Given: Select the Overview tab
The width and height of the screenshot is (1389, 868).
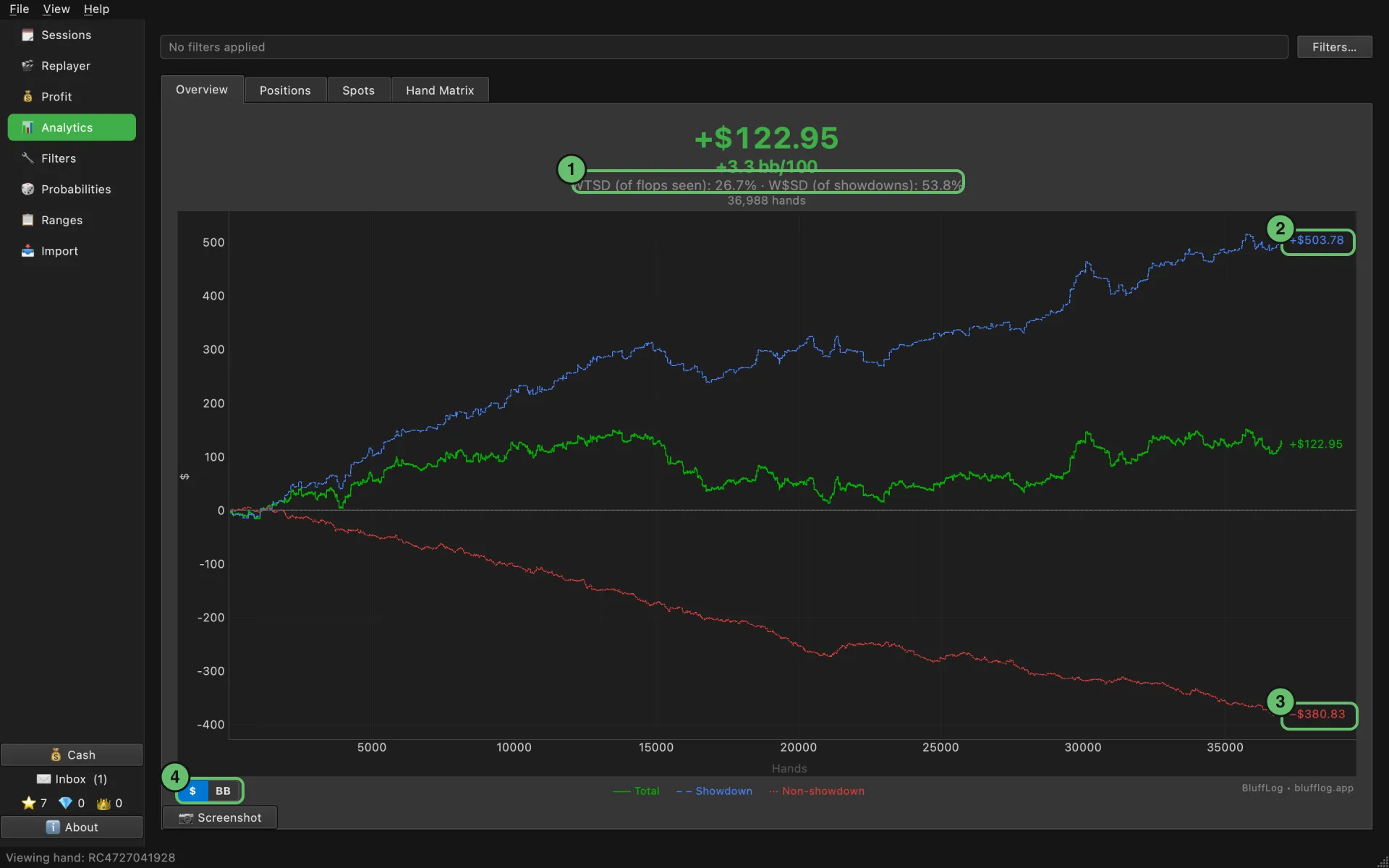Looking at the screenshot, I should (202, 90).
